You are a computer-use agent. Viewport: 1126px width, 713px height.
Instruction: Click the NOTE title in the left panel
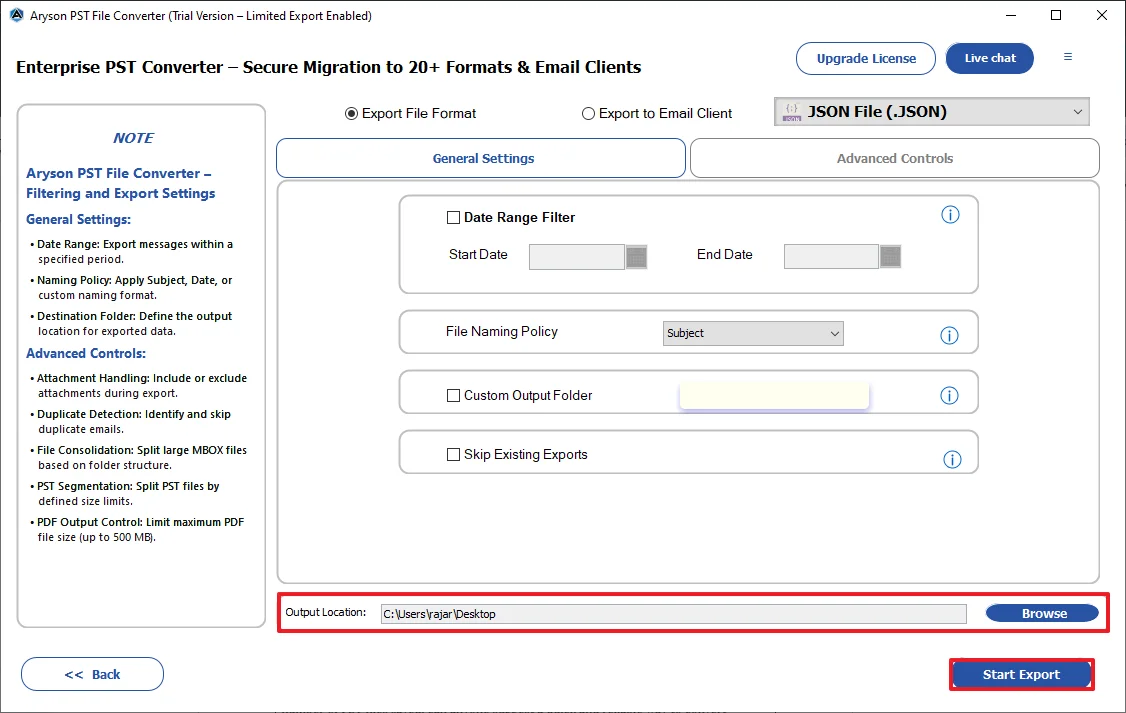134,138
